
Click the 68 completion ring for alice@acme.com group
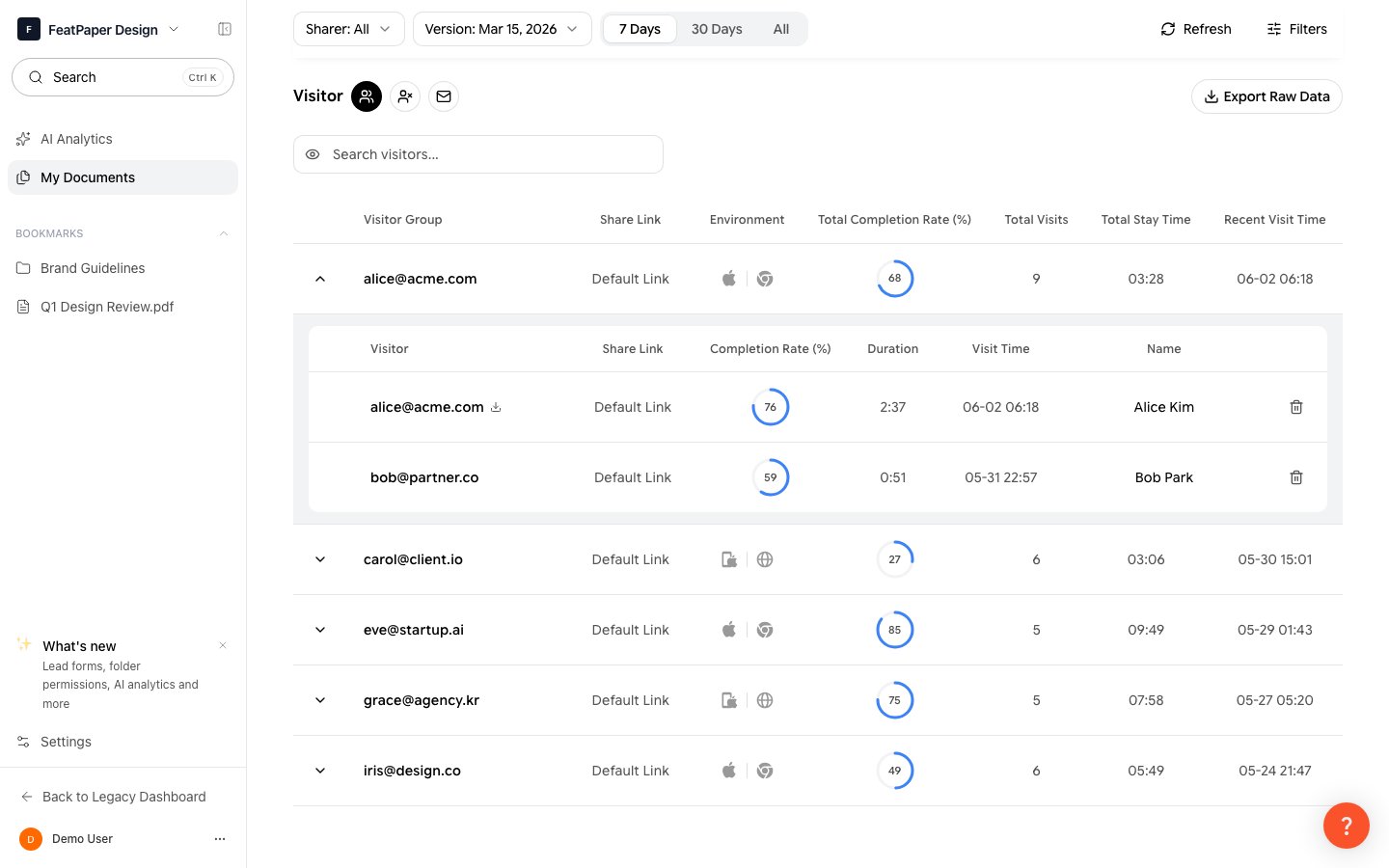(x=895, y=279)
